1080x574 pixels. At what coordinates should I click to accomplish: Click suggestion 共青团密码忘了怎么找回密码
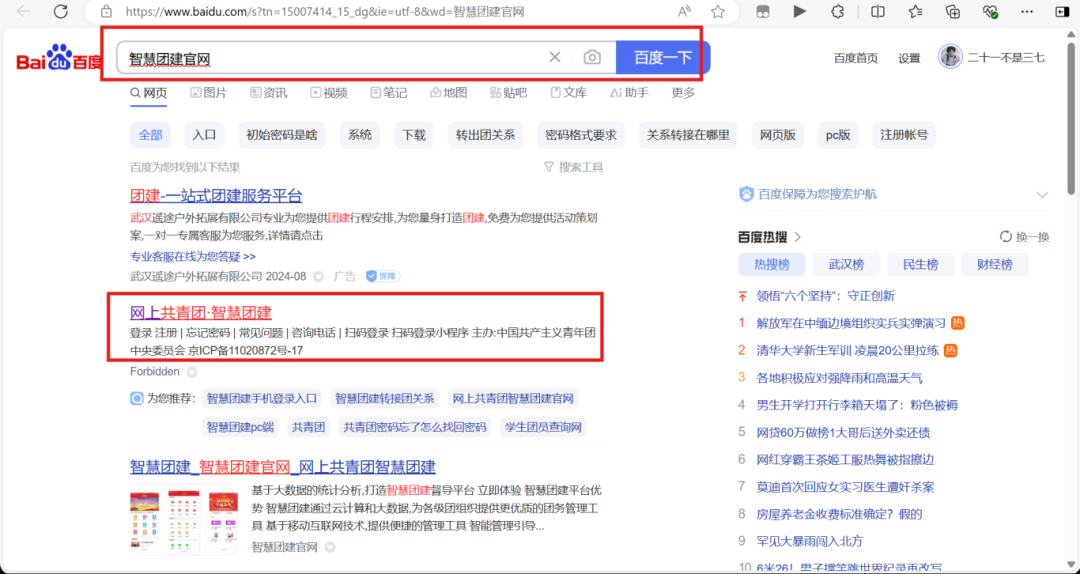point(415,427)
